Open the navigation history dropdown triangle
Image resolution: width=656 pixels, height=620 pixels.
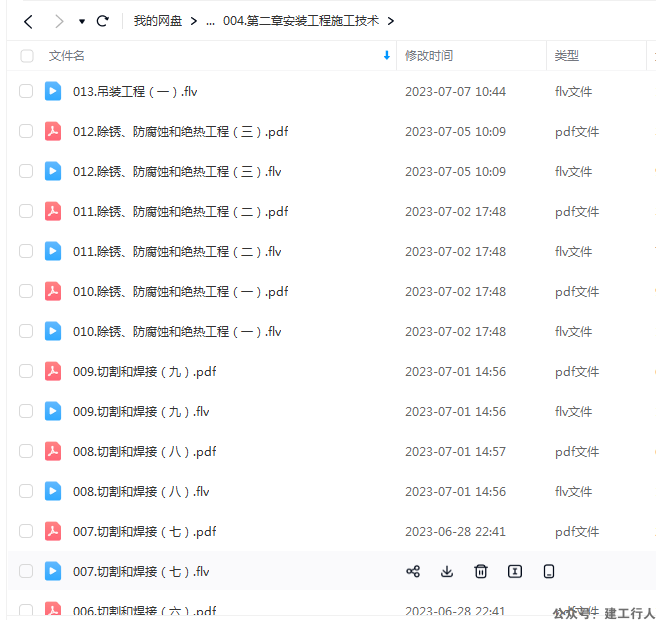coord(82,21)
